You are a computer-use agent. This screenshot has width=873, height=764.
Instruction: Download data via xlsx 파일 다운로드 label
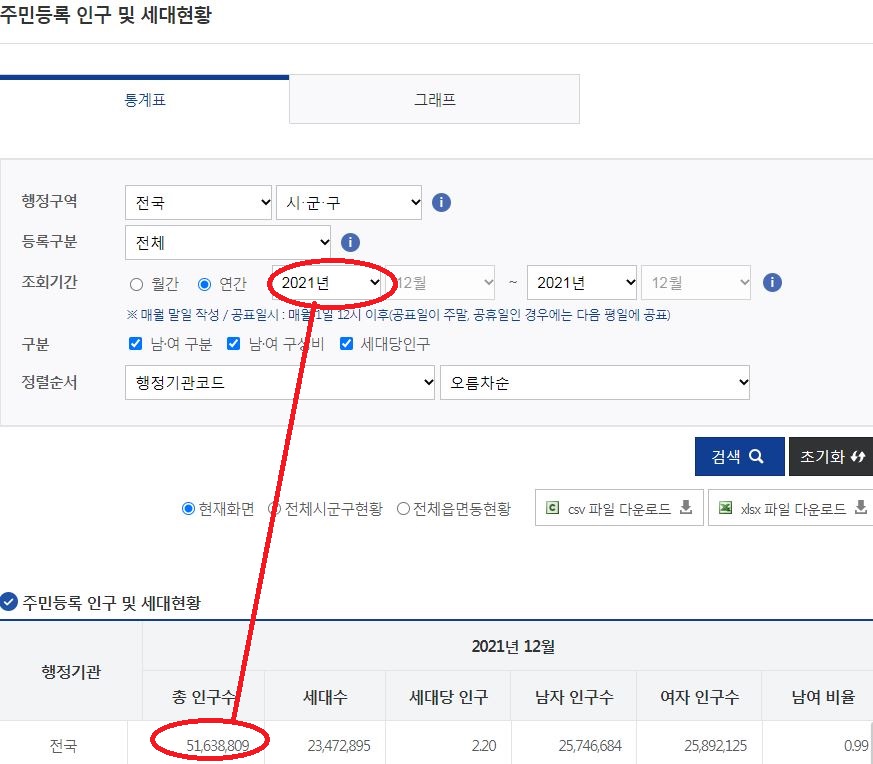click(793, 508)
